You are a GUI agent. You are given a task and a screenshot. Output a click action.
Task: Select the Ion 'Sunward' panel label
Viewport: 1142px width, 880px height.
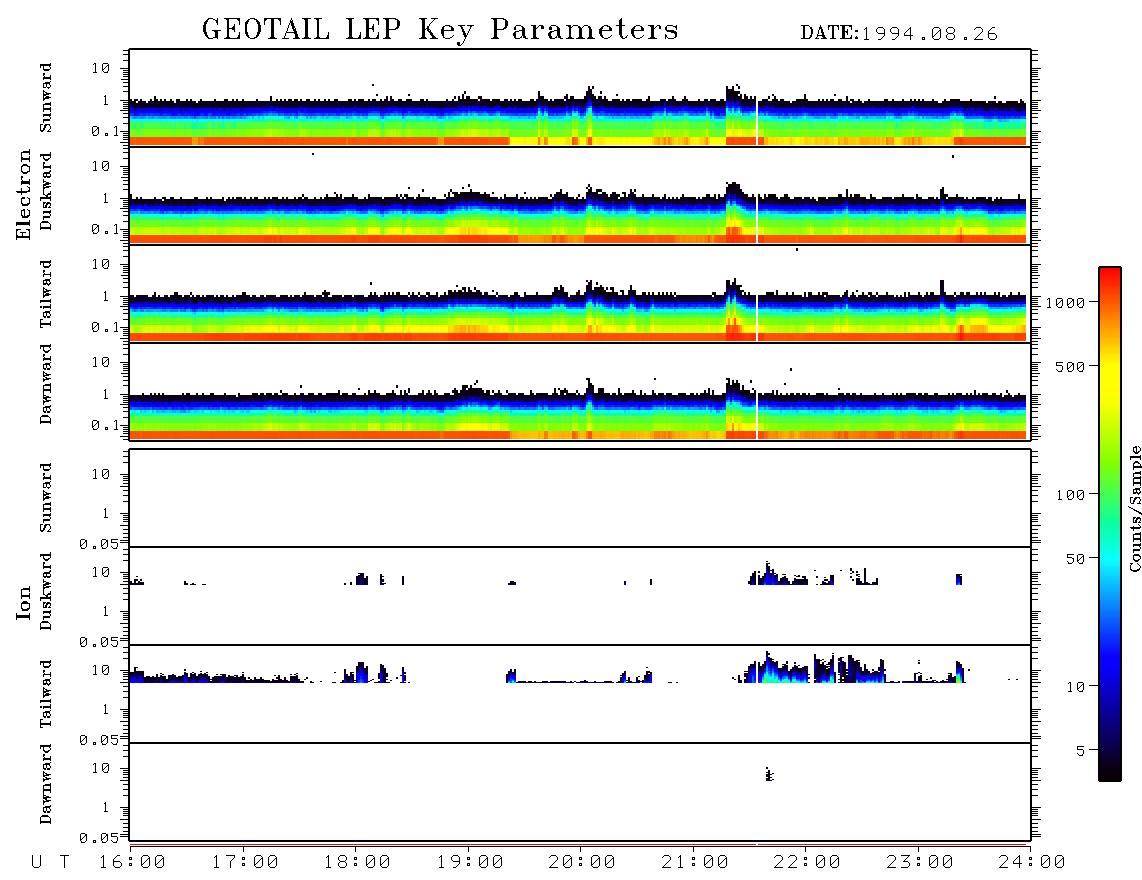point(46,498)
